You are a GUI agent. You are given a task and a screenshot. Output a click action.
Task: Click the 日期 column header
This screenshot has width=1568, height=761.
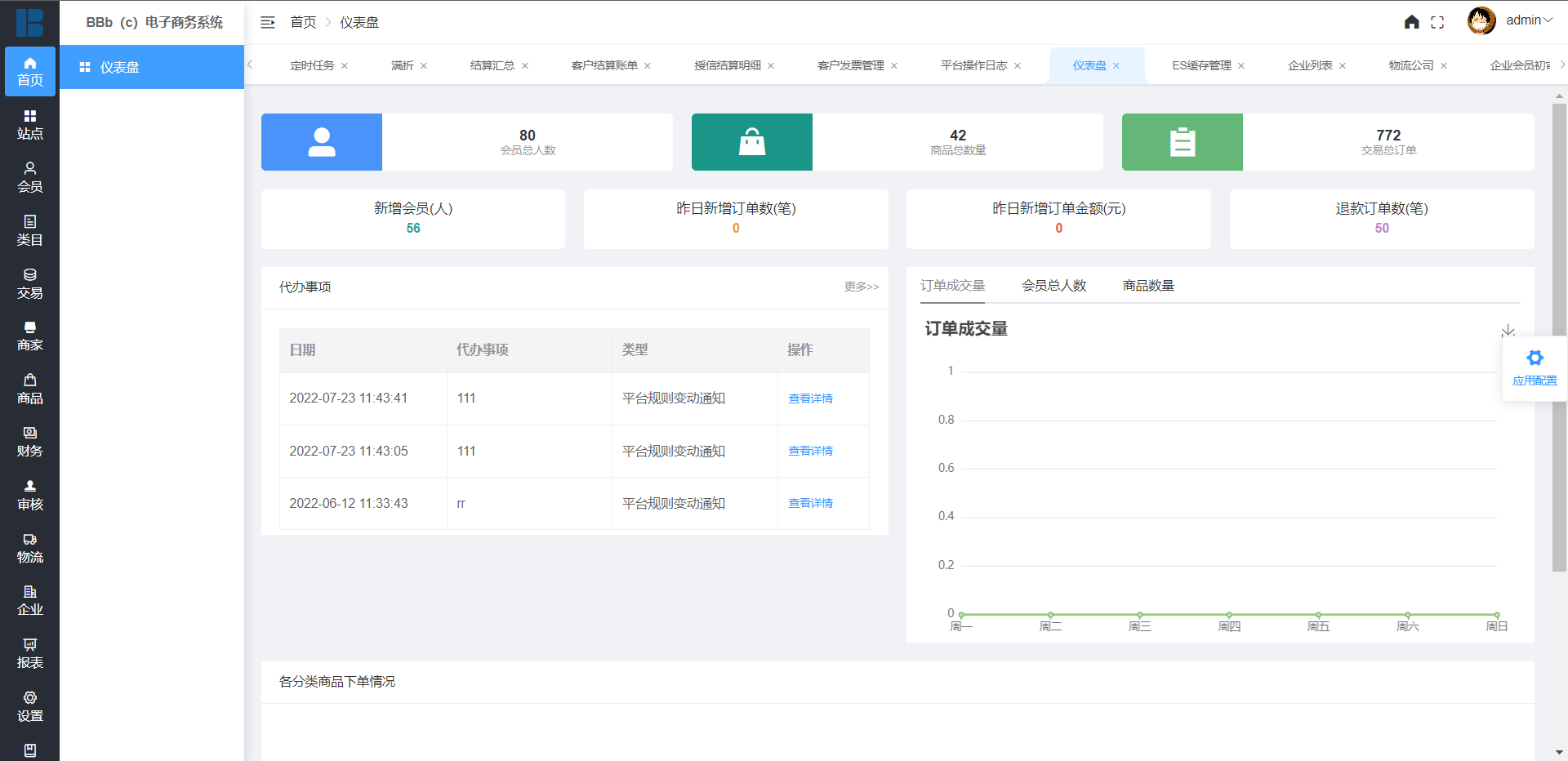click(363, 350)
